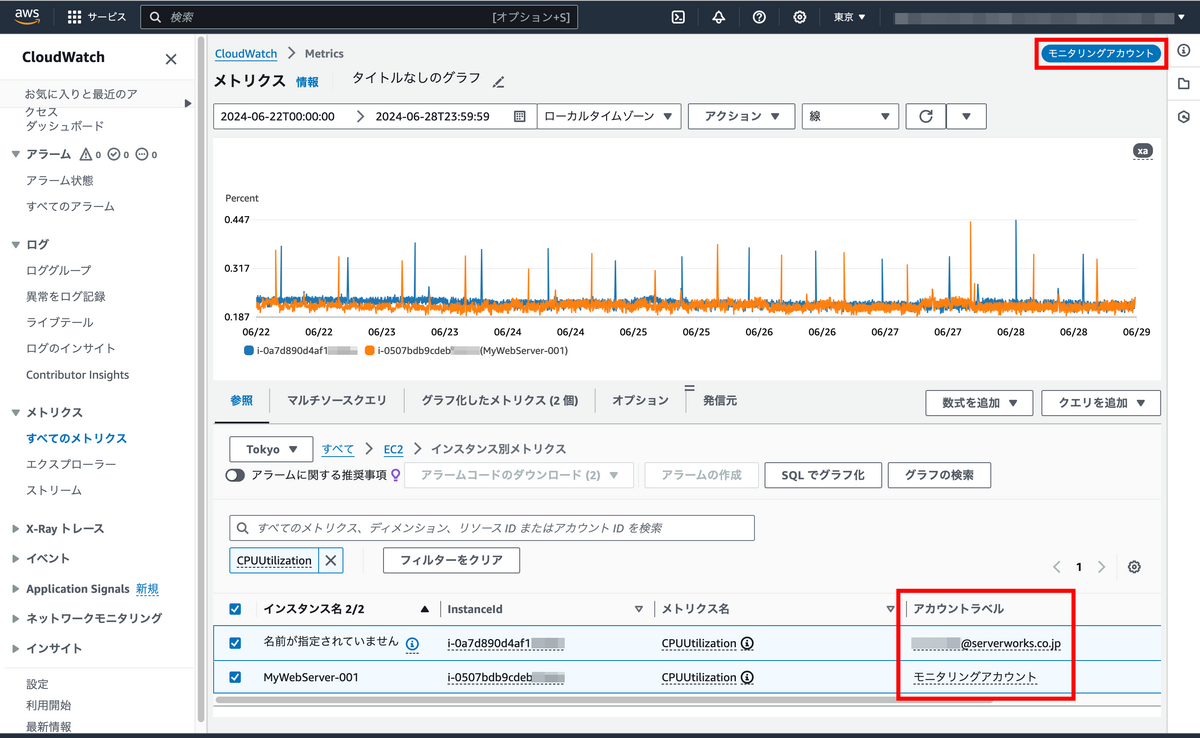The width and height of the screenshot is (1200, 738).
Task: Uncheck the unnamed instance row checkbox
Action: [x=235, y=643]
